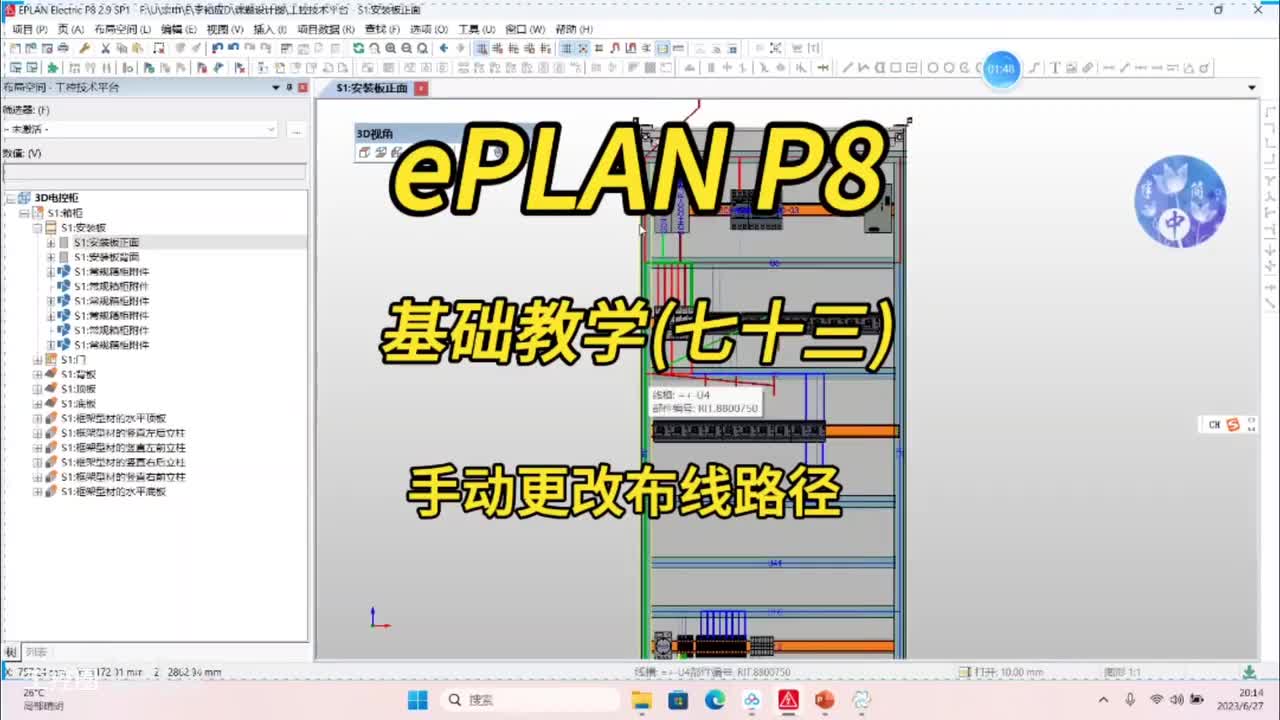Select S1:底板 in the tree
Image resolution: width=1280 pixels, height=720 pixels.
(x=78, y=403)
